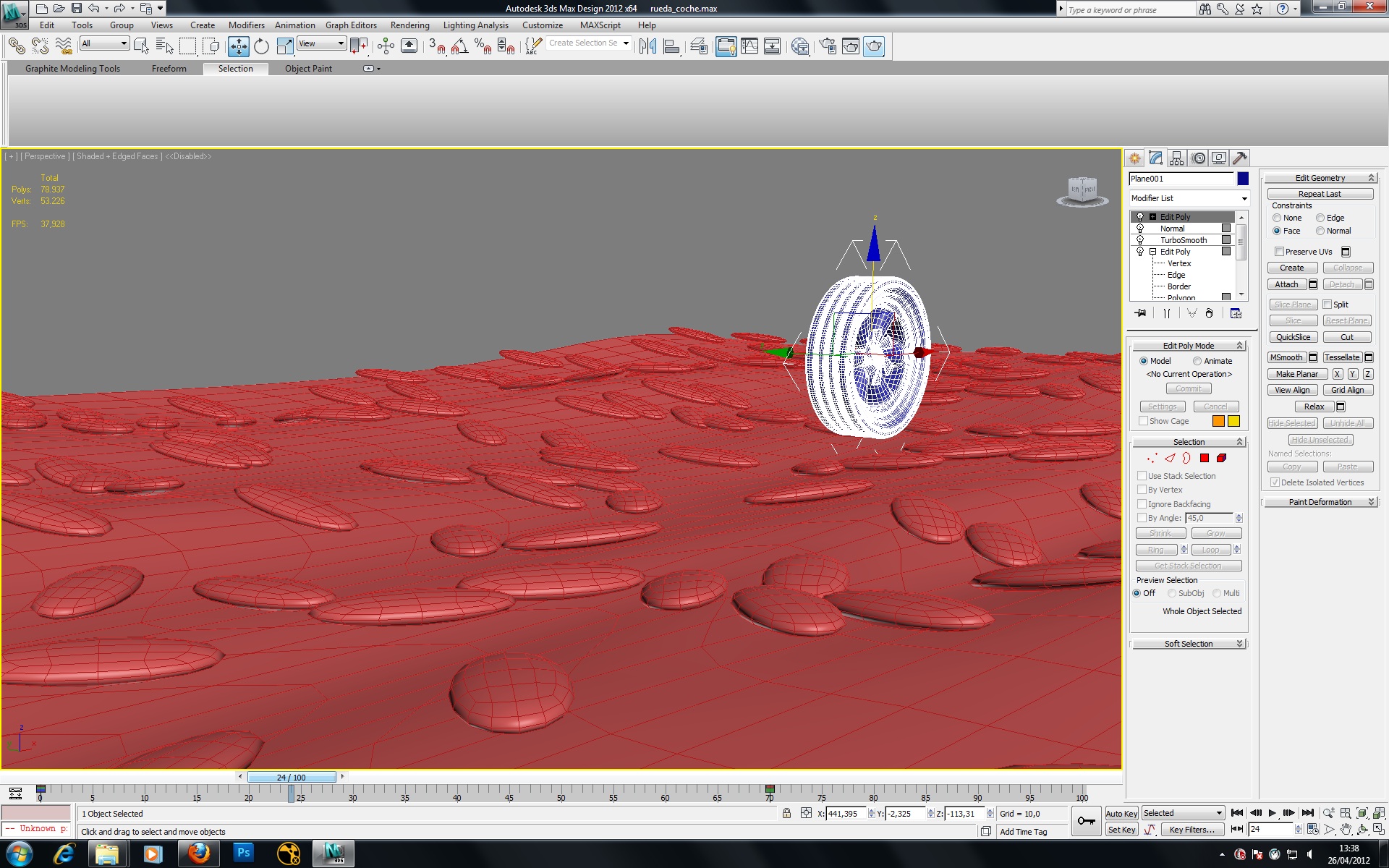The height and width of the screenshot is (868, 1389).
Task: Open the Hierarchy command panel tab
Action: click(1176, 158)
